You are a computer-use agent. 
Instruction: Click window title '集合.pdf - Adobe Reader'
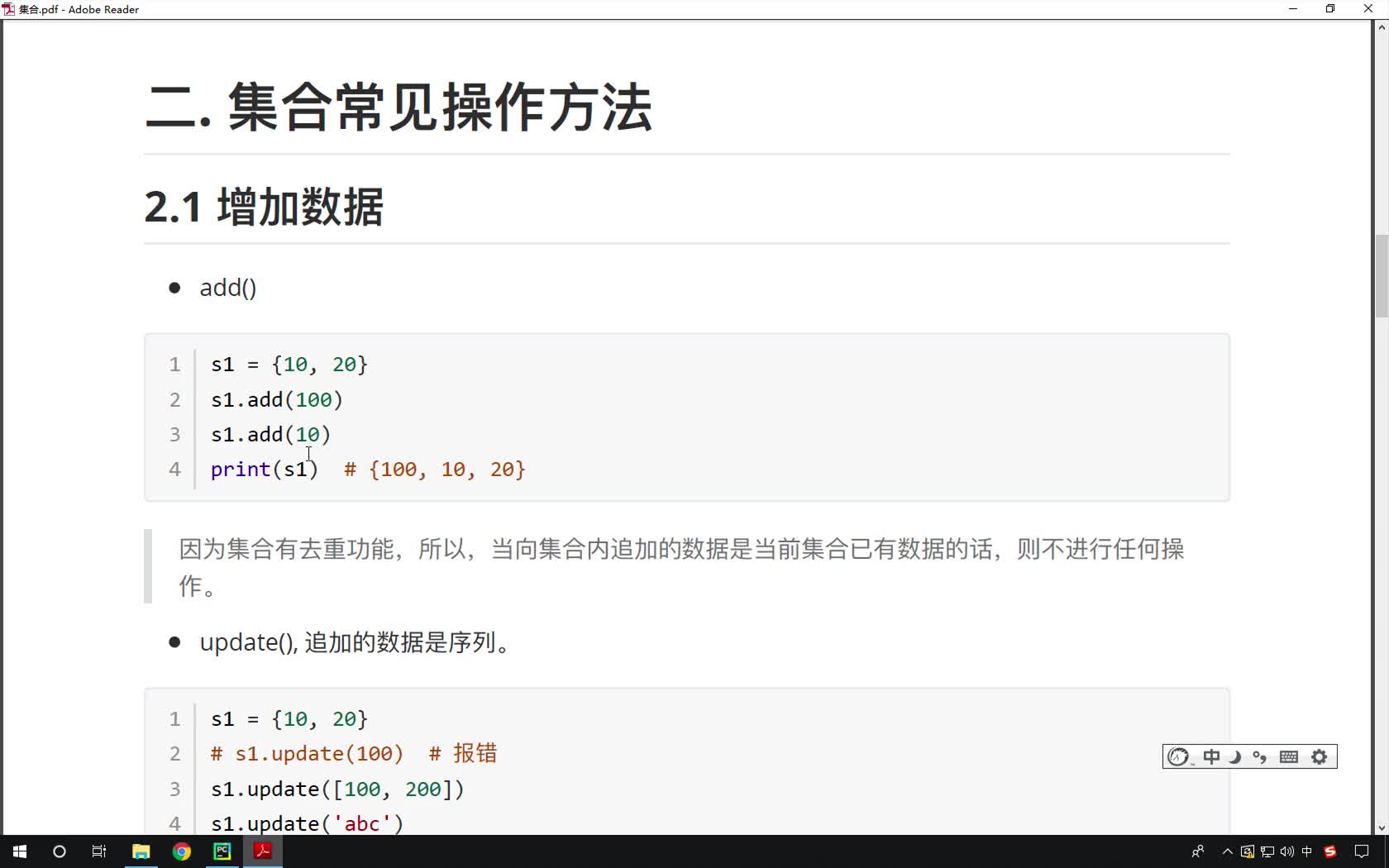[x=79, y=9]
